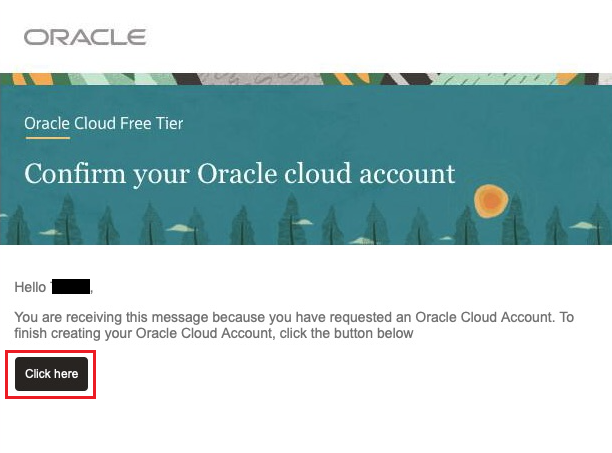This screenshot has height=453, width=612.
Task: Click the redacted name after Hello
Action: [x=70, y=287]
